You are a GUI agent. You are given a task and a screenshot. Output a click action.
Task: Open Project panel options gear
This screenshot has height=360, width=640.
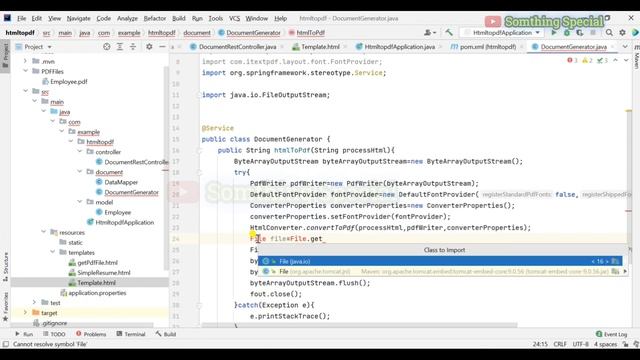tap(149, 47)
